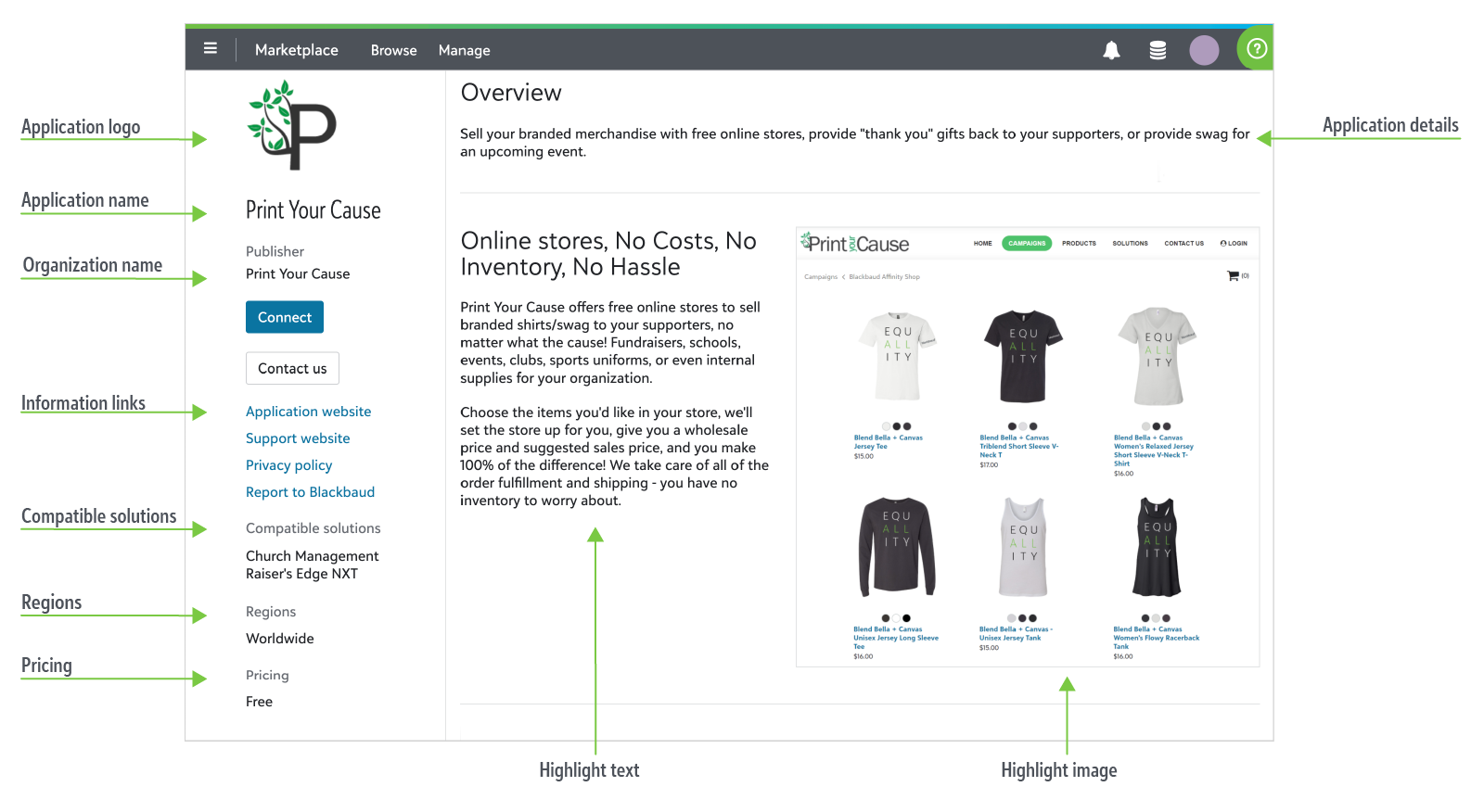Open the Browse menu

pyautogui.click(x=393, y=50)
